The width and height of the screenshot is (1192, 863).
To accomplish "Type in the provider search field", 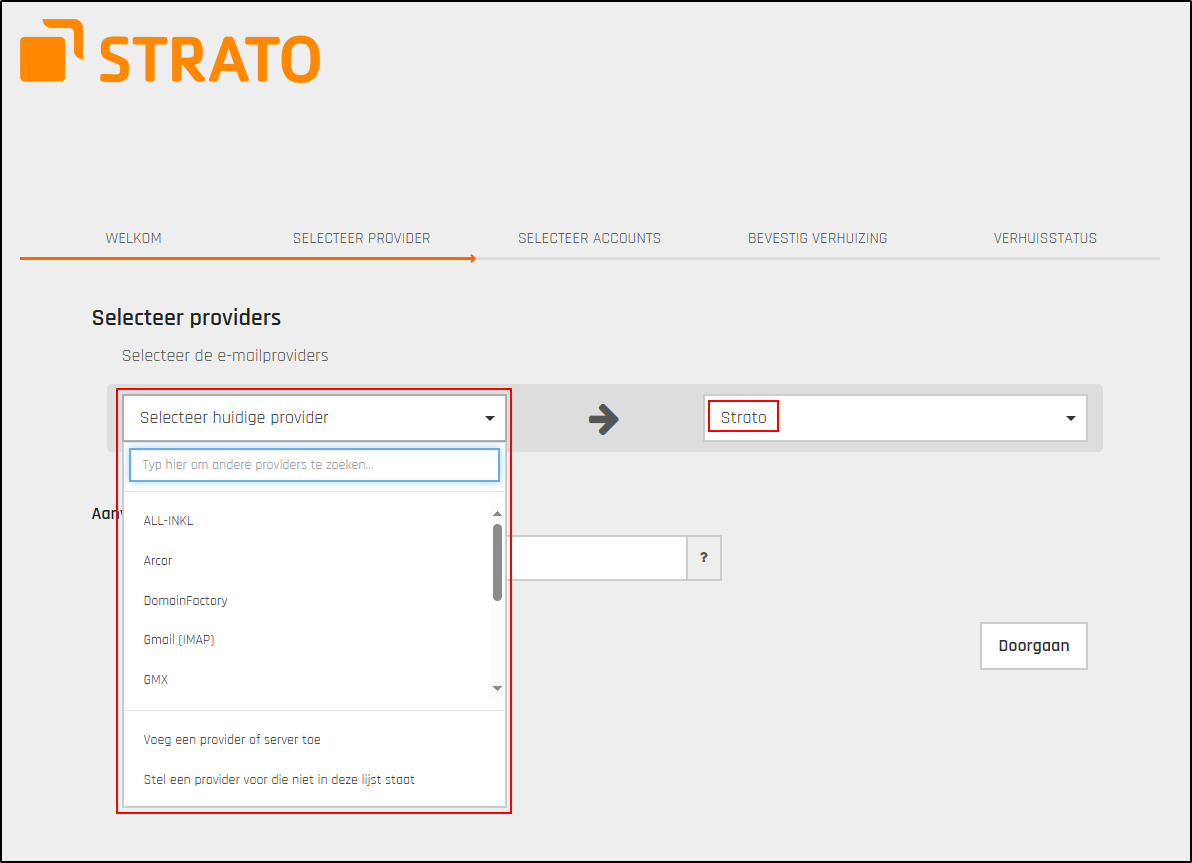I will [313, 465].
